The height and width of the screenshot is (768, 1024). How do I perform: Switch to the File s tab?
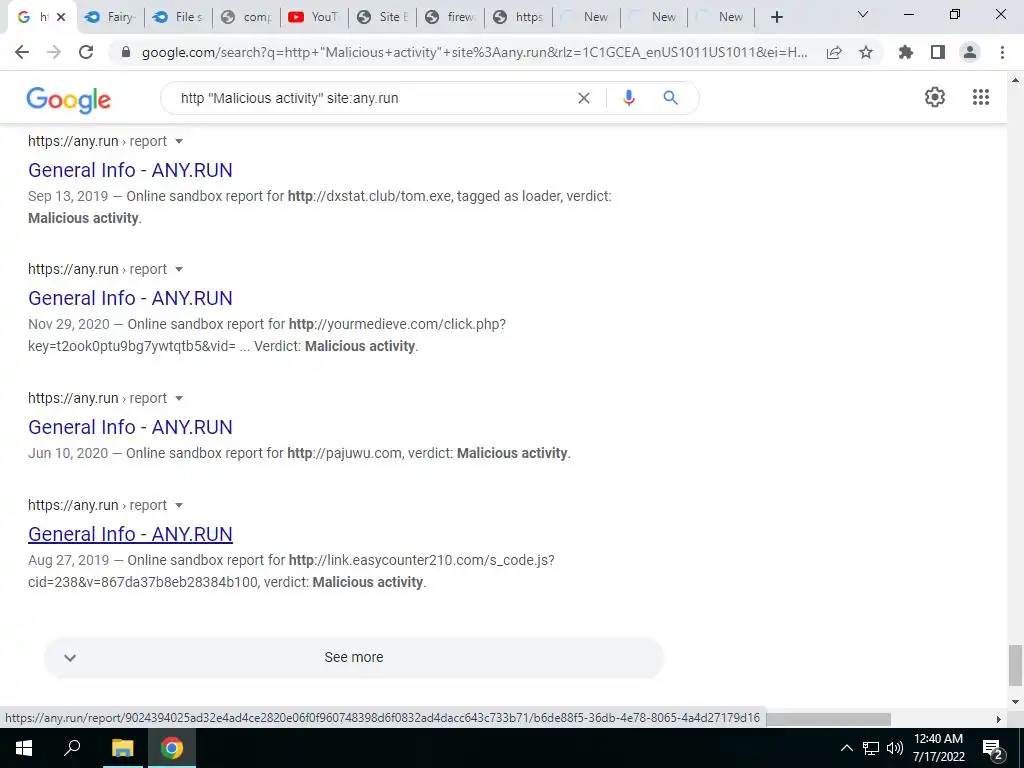[x=178, y=17]
